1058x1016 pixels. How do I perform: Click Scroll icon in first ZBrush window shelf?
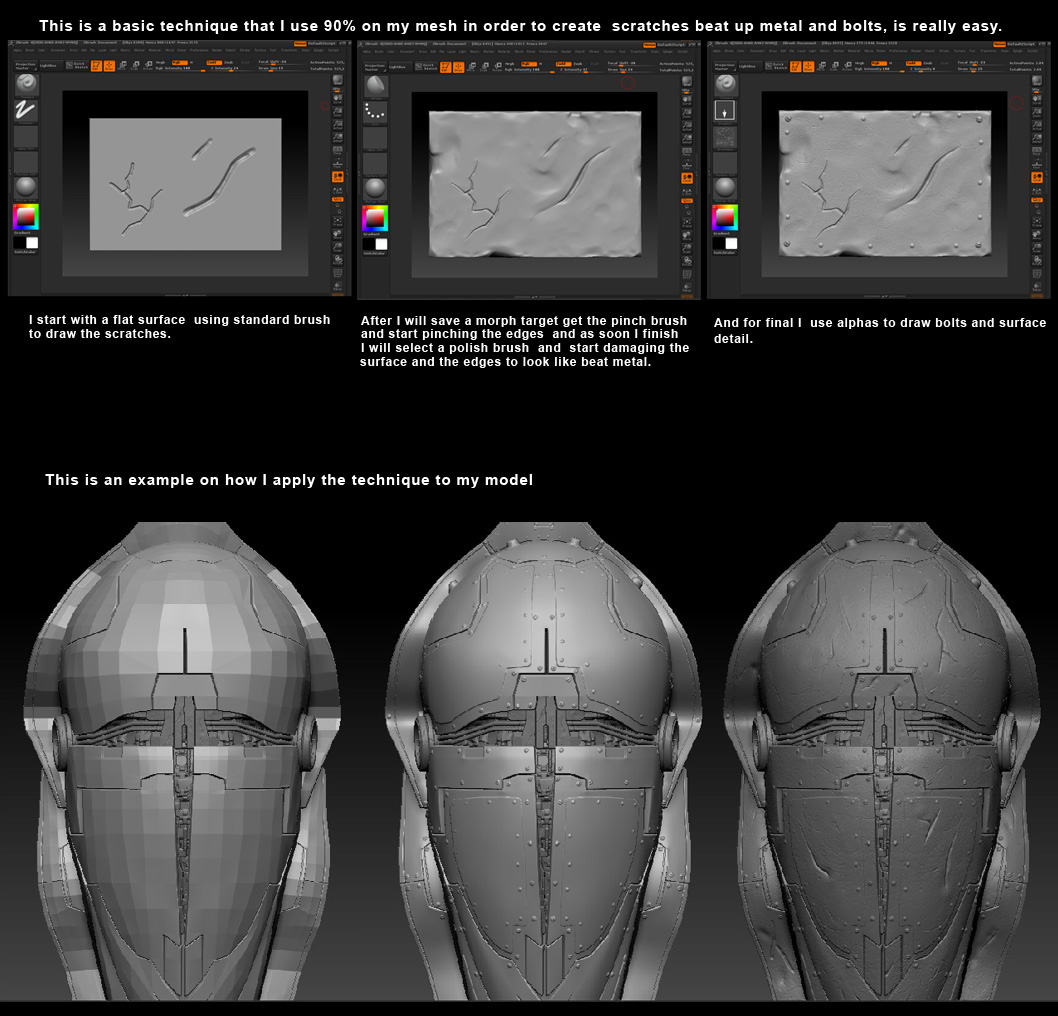337,99
